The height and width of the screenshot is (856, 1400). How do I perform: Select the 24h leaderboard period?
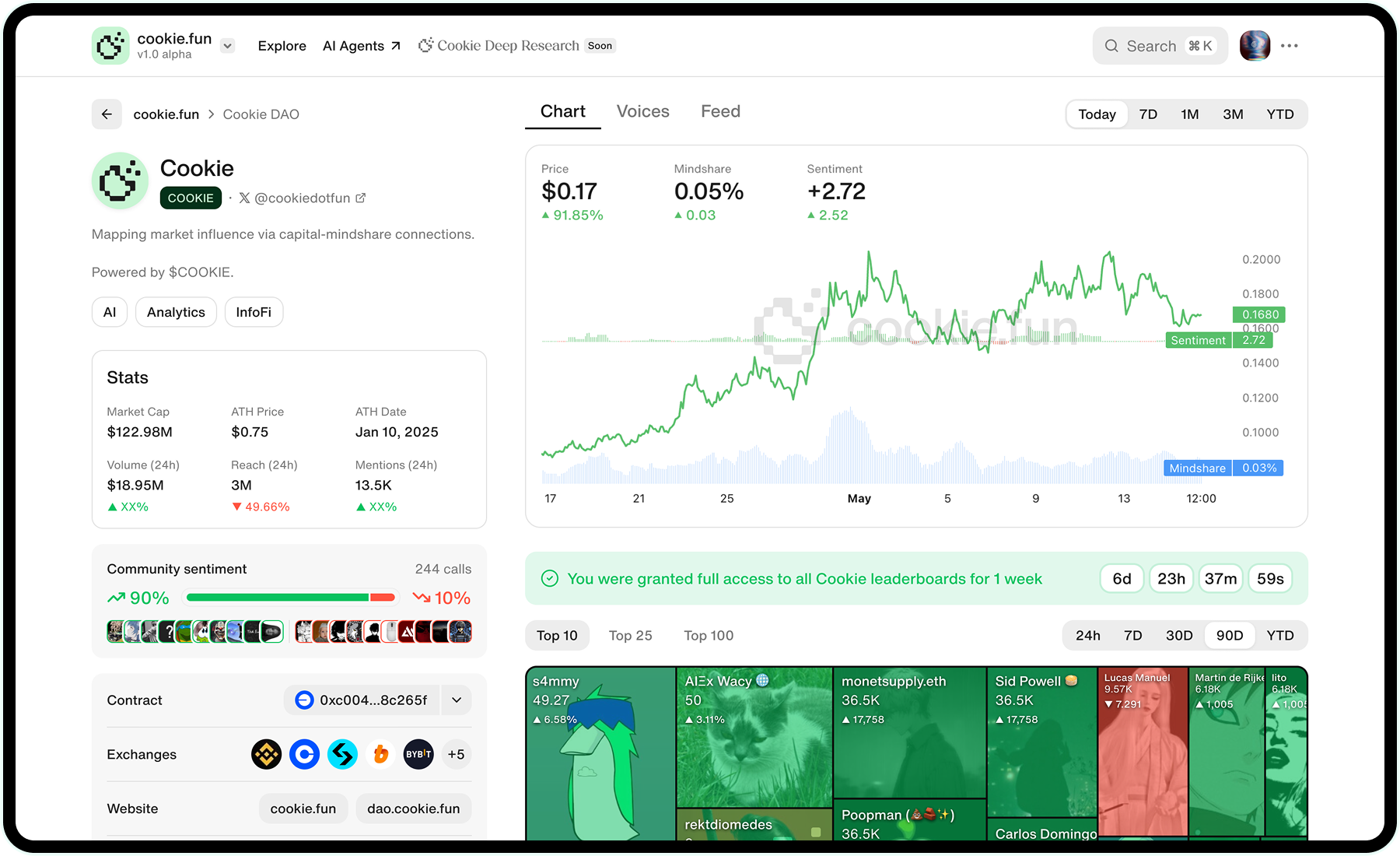[x=1088, y=636]
